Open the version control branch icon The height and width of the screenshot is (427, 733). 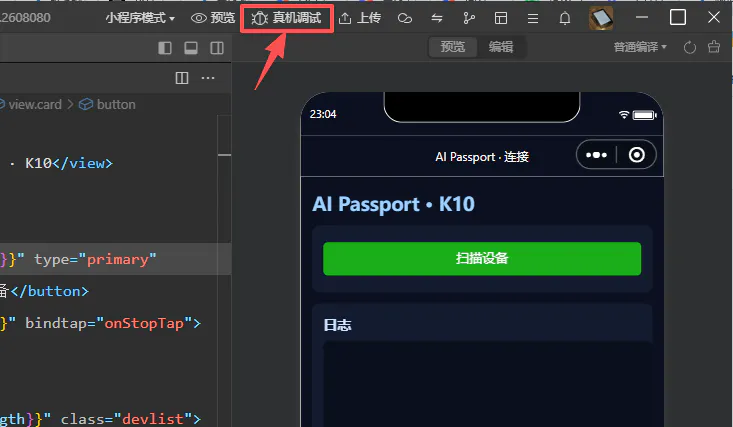tap(468, 18)
